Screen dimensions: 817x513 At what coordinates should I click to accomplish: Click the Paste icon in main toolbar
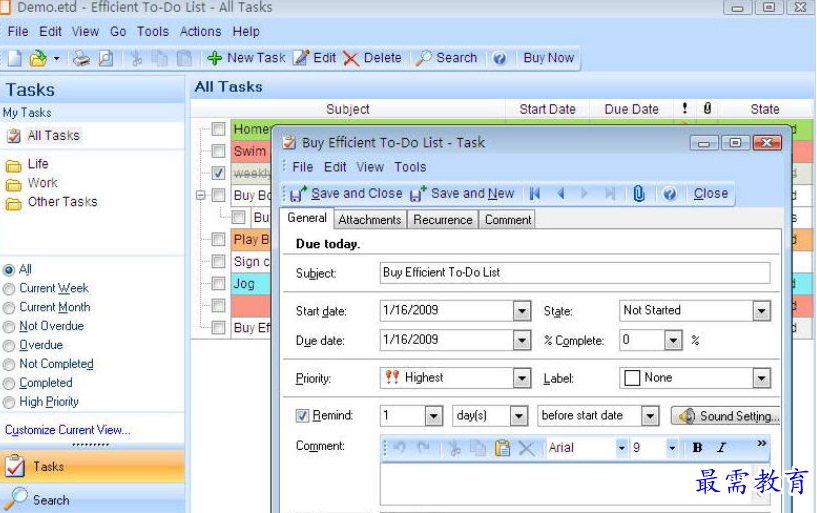[x=184, y=58]
